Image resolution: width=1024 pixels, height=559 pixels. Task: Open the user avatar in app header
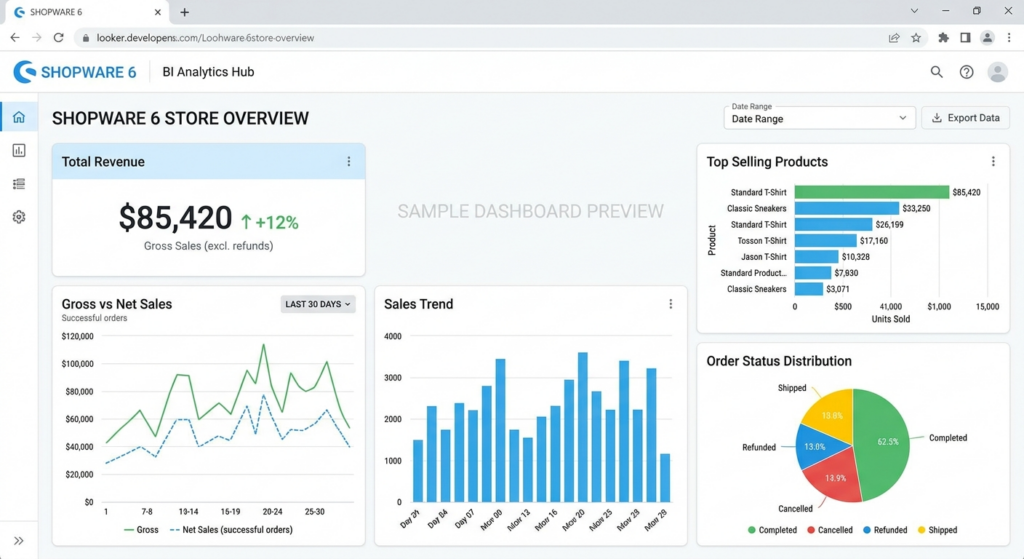pos(997,72)
